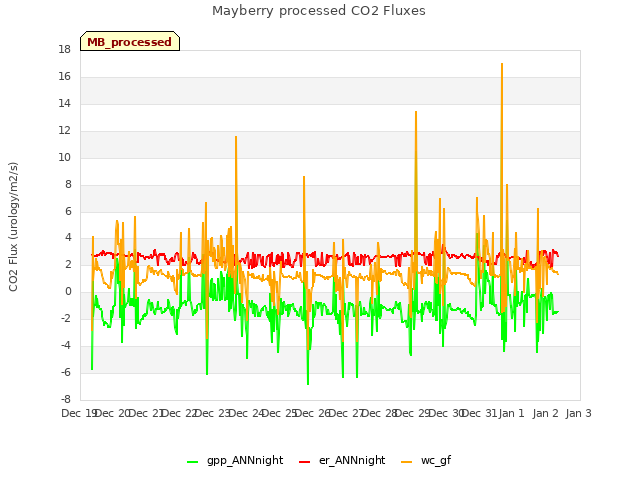Toggle the er_ANNnight legend entry
Image resolution: width=640 pixels, height=480 pixels.
(x=342, y=460)
